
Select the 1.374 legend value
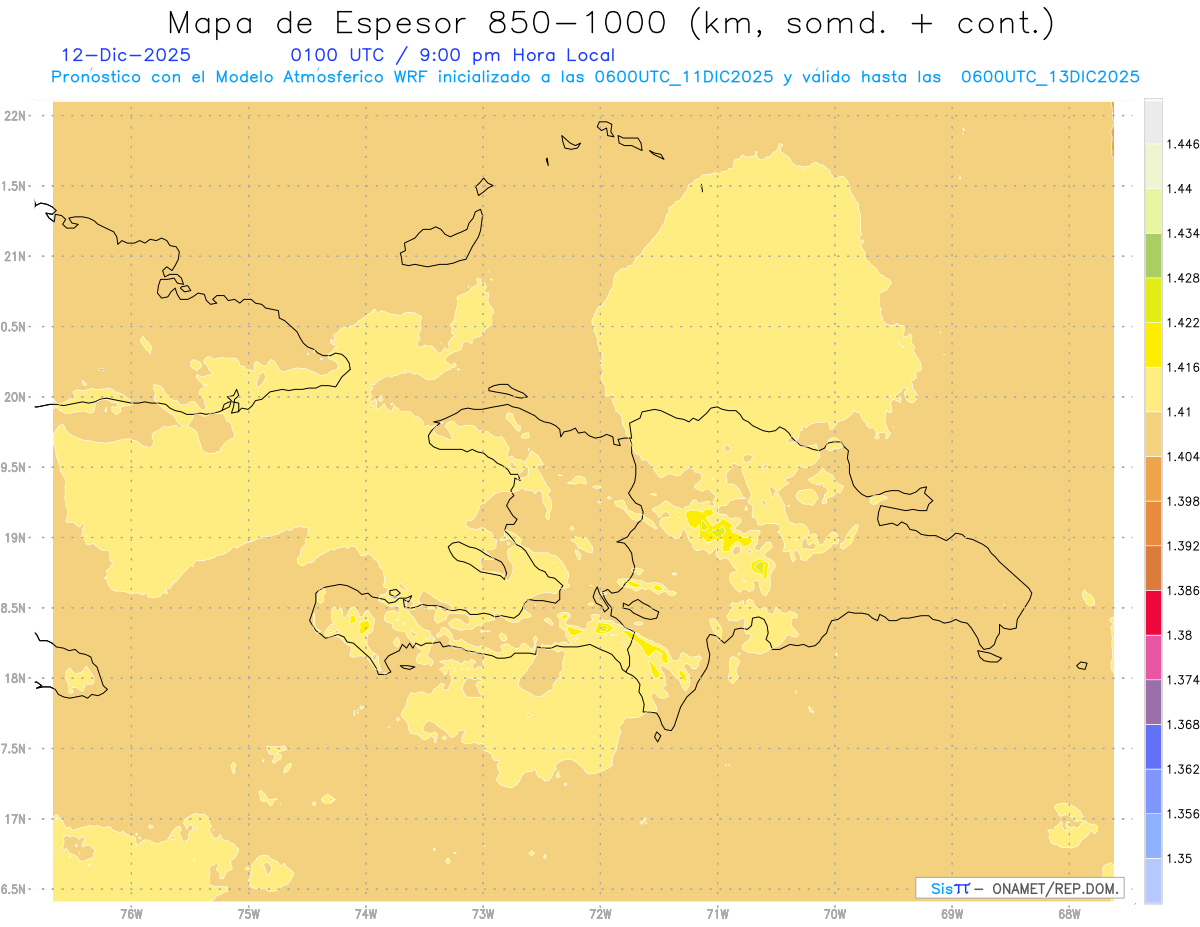click(1185, 679)
